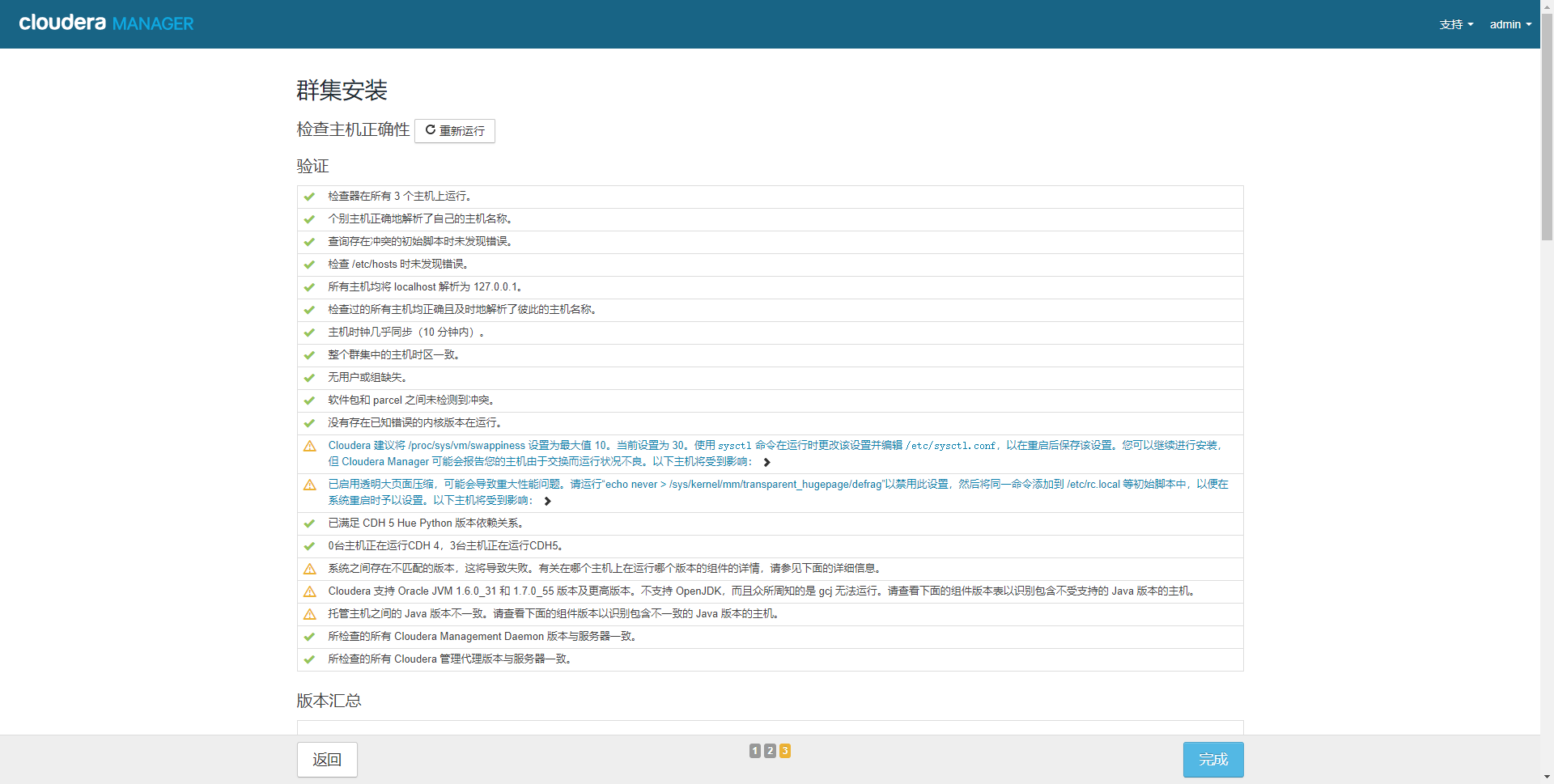Click the 检查主机正确性 heading

(x=353, y=129)
